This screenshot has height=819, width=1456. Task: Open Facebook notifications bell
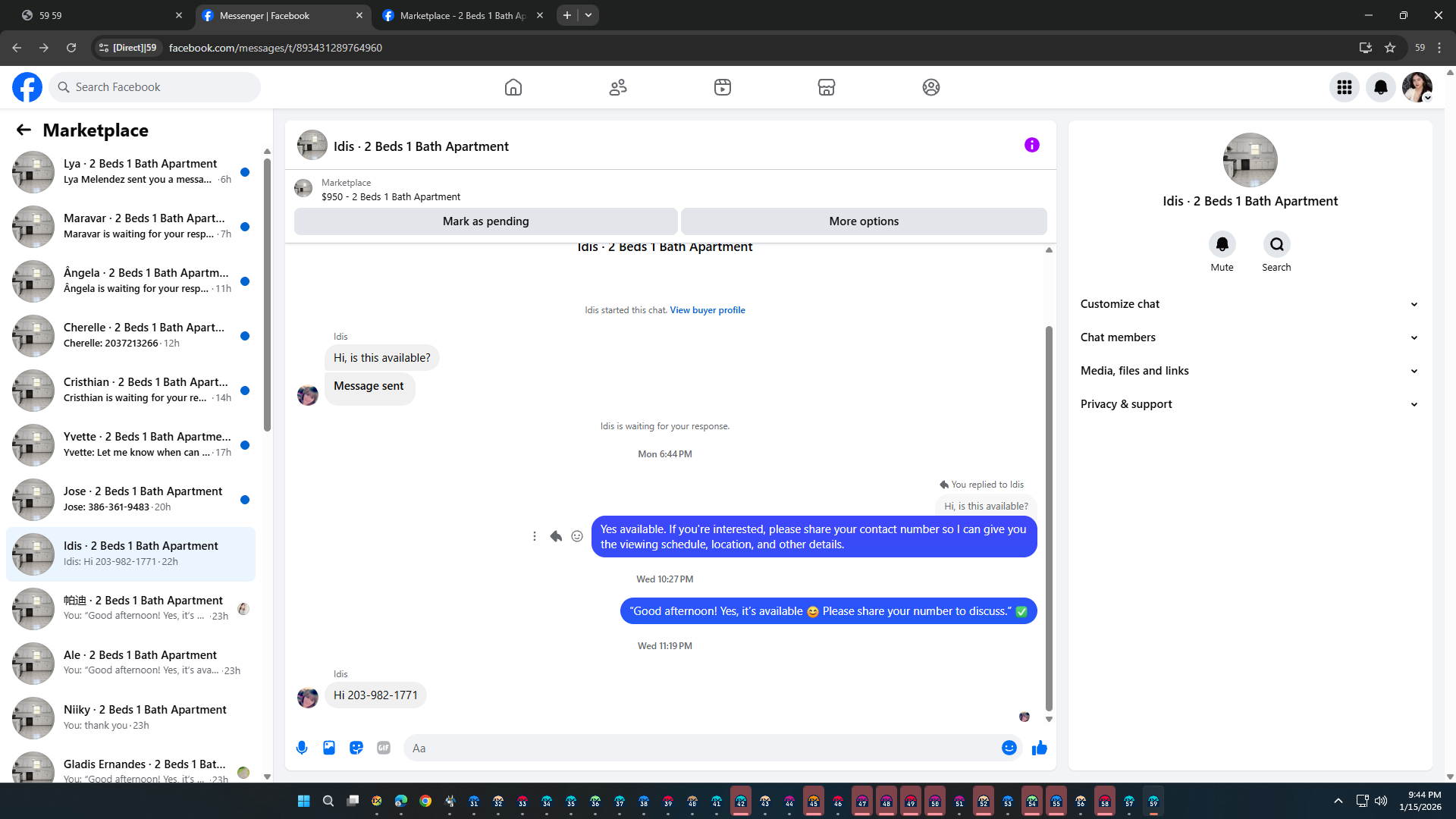1380,87
